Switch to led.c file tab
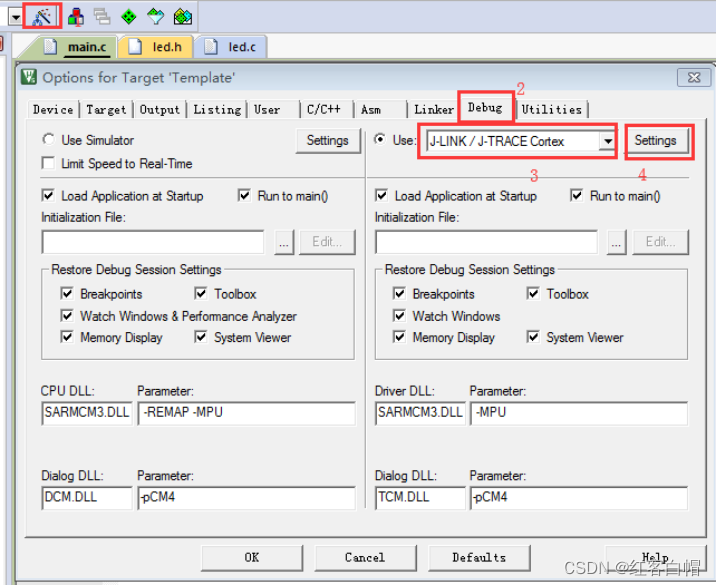The width and height of the screenshot is (716, 586). pyautogui.click(x=232, y=47)
